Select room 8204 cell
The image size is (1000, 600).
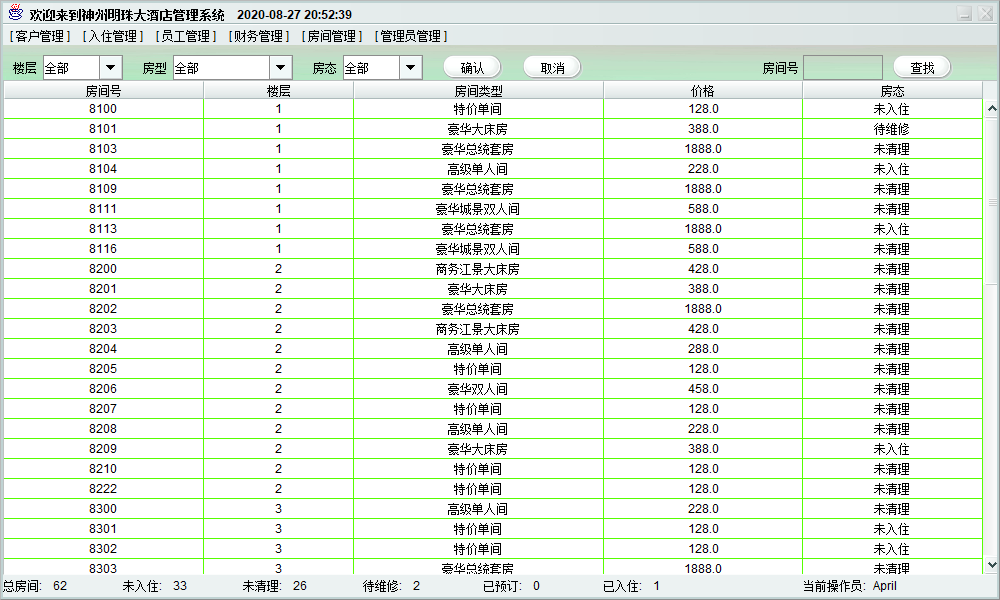click(103, 349)
